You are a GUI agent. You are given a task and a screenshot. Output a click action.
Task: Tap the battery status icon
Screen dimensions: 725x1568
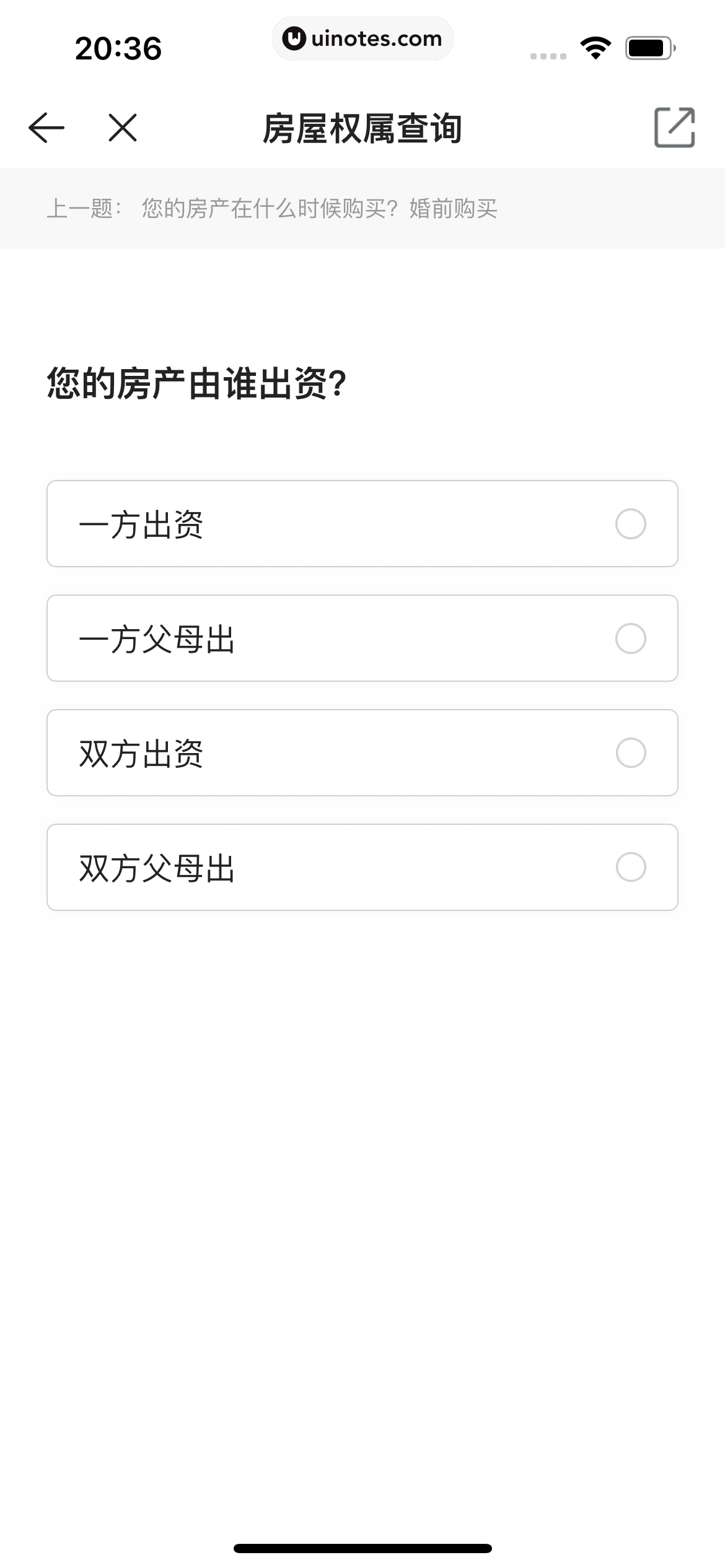click(x=650, y=48)
